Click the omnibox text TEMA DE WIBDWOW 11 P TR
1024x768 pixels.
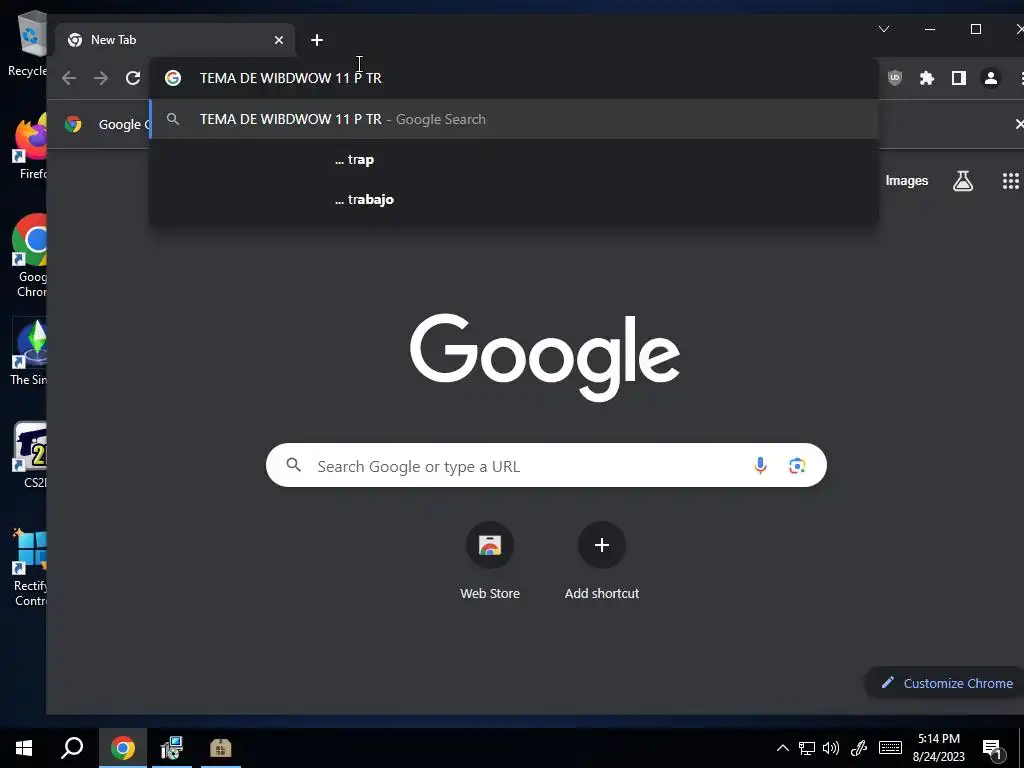pyautogui.click(x=291, y=78)
